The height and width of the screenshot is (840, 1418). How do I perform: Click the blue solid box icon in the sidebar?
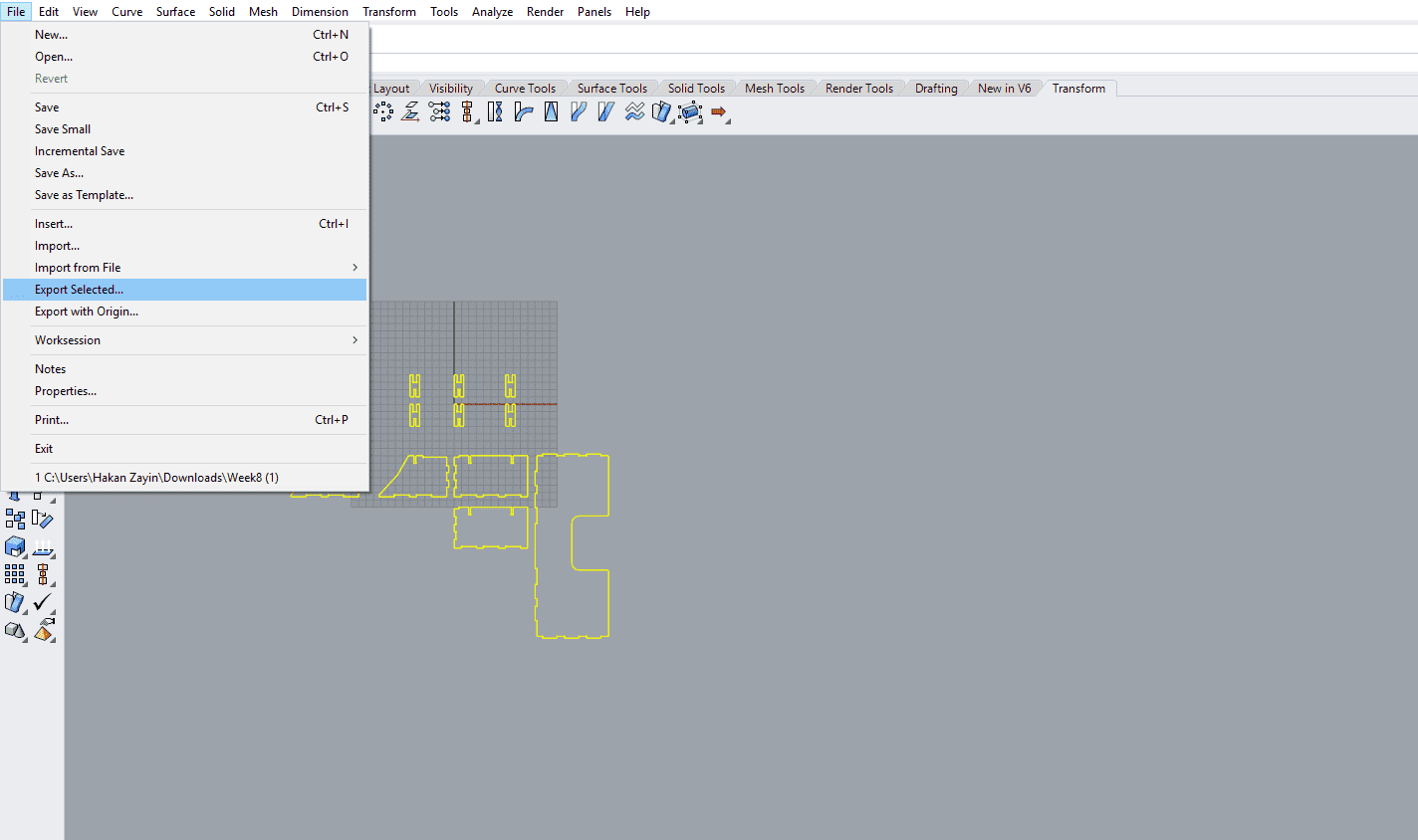pos(15,546)
